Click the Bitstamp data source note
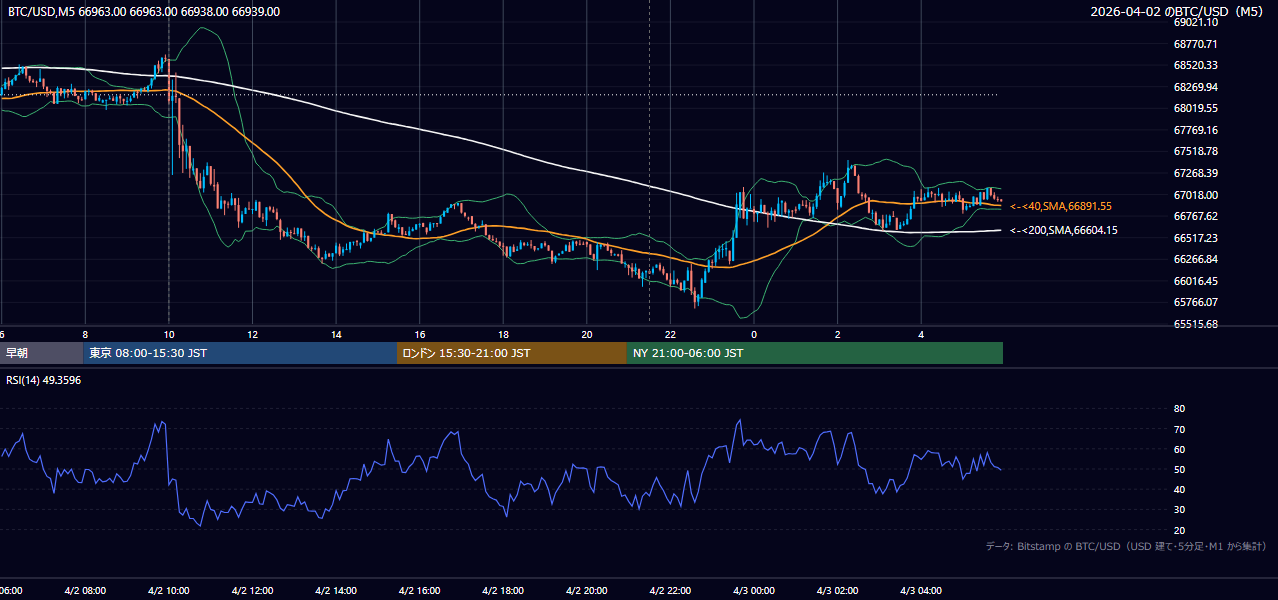 (1126, 546)
